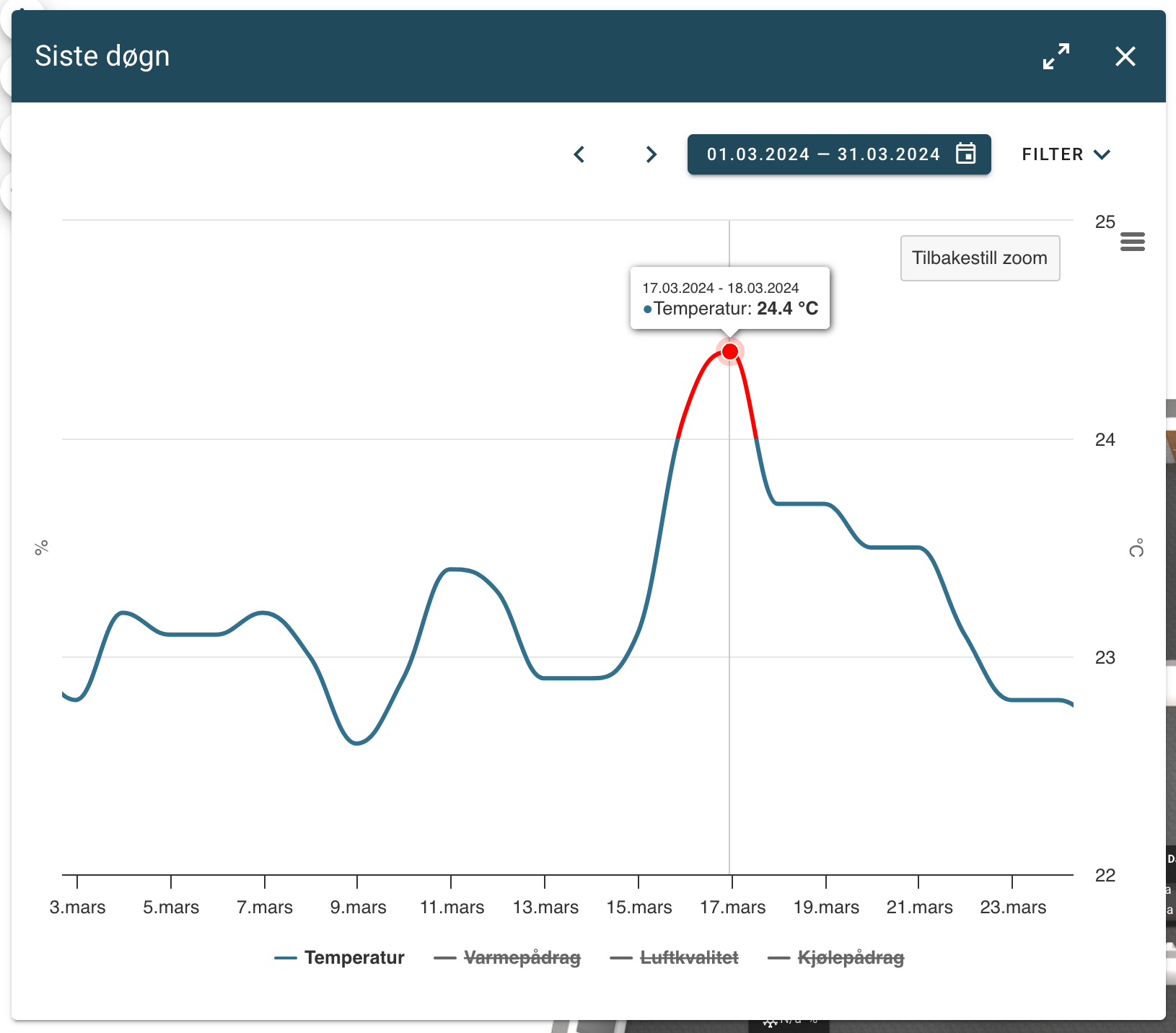Viewport: 1176px width, 1033px height.
Task: Toggle the Temperatur series in legend
Action: tap(354, 957)
